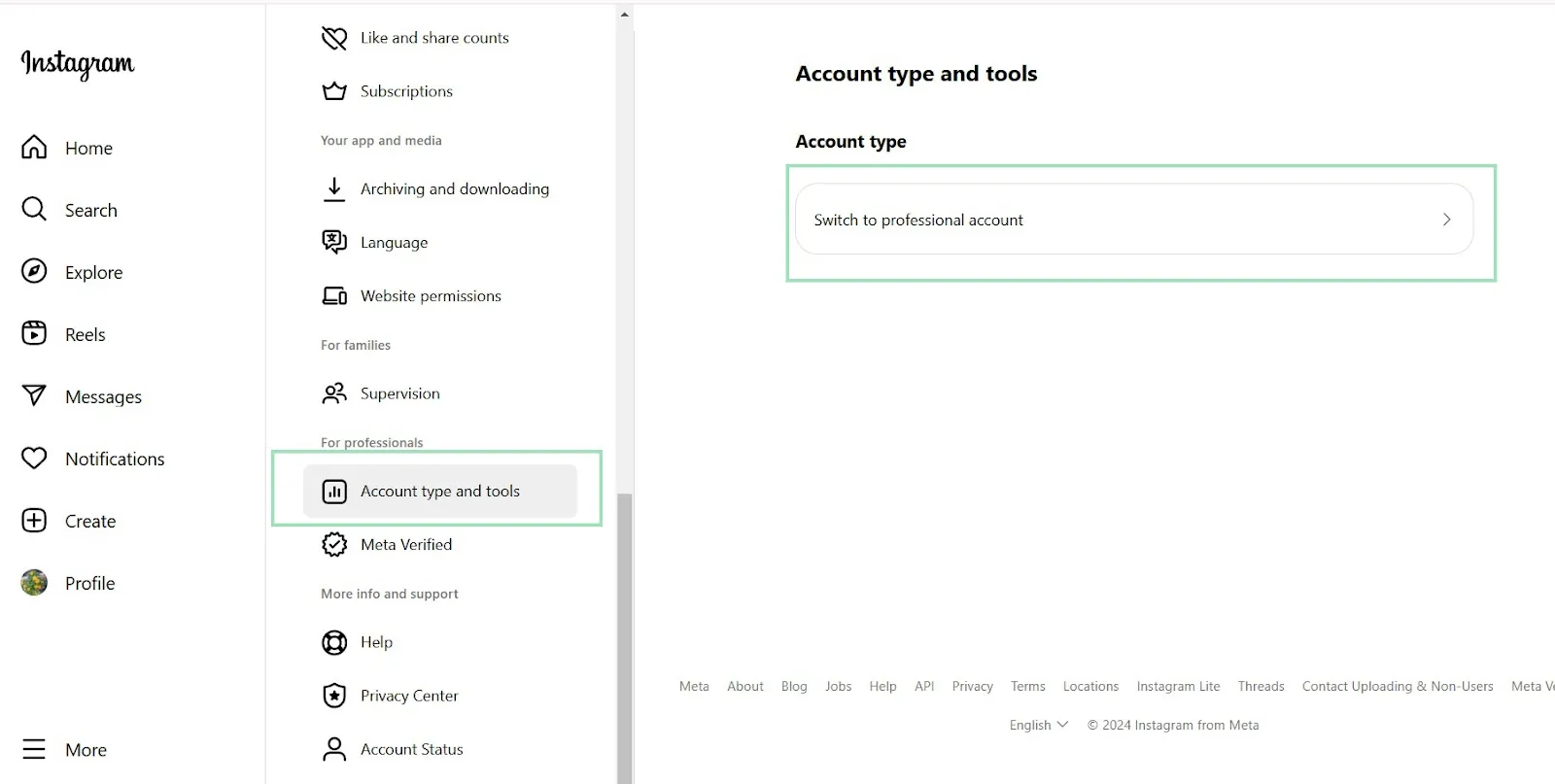
Task: Go to Explore page label
Action: pyautogui.click(x=94, y=273)
